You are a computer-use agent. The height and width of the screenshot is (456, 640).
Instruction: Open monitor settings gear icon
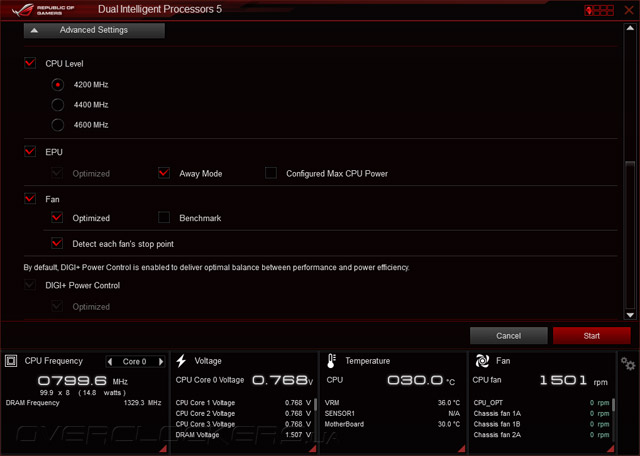tap(628, 363)
